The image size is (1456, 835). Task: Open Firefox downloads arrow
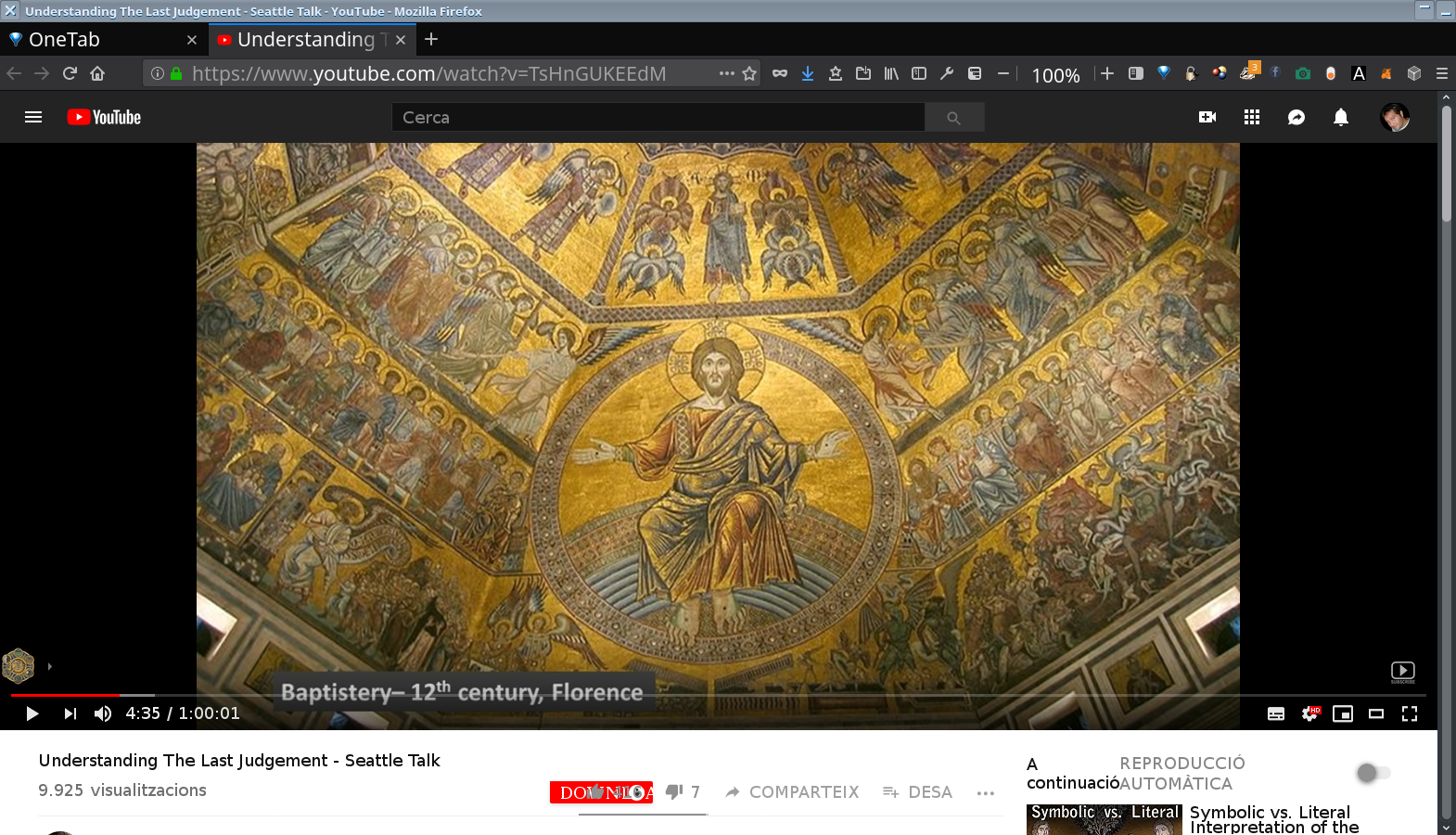[808, 73]
